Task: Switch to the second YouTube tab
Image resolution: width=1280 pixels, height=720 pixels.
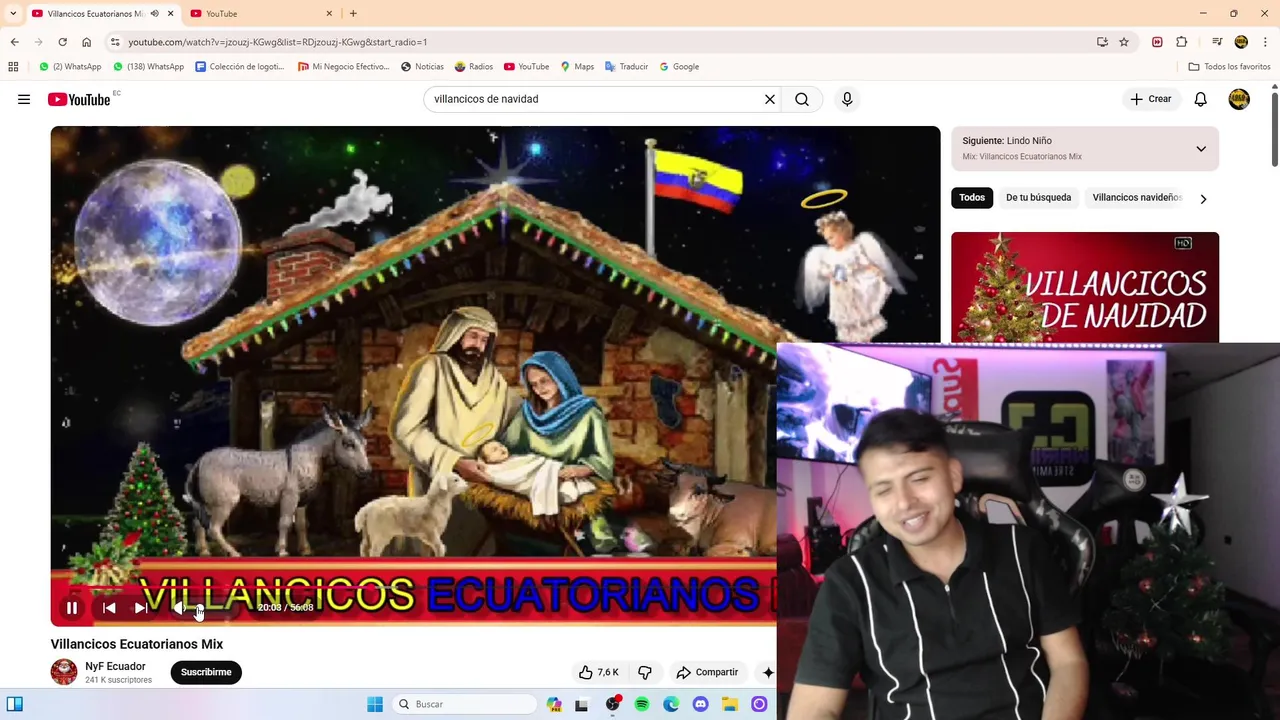Action: tap(262, 13)
